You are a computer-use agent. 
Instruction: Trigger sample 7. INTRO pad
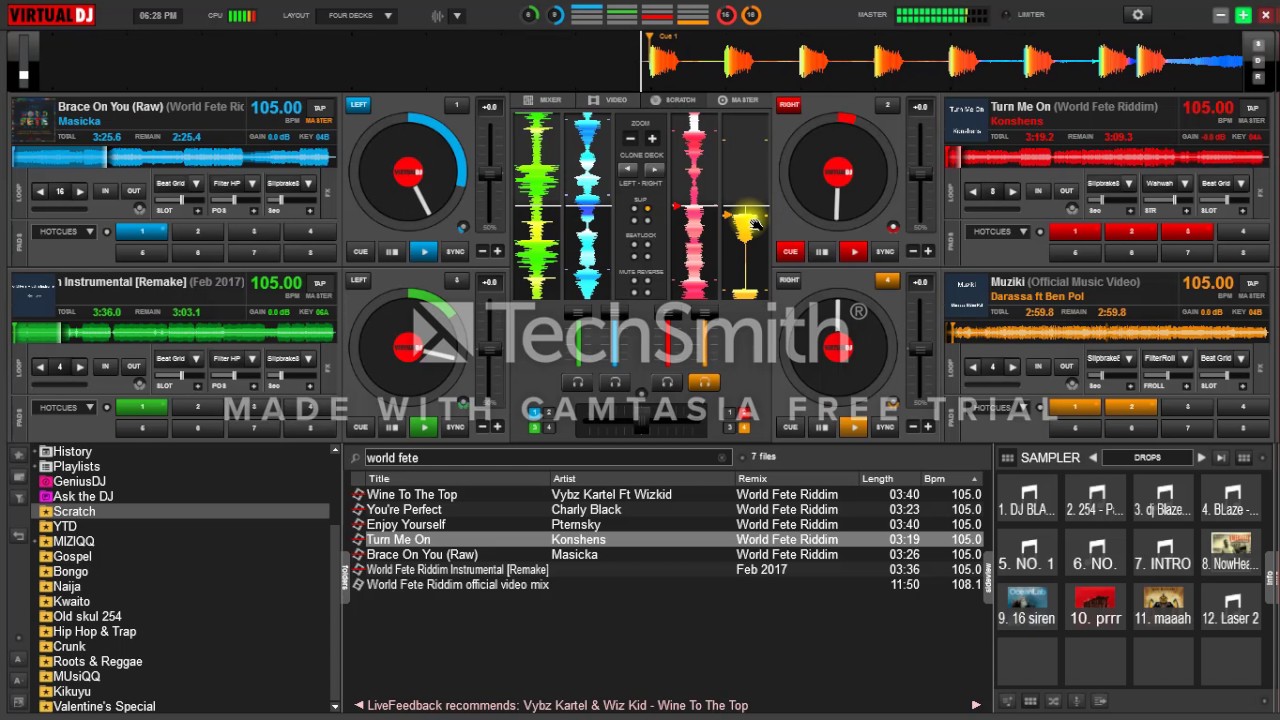1164,552
